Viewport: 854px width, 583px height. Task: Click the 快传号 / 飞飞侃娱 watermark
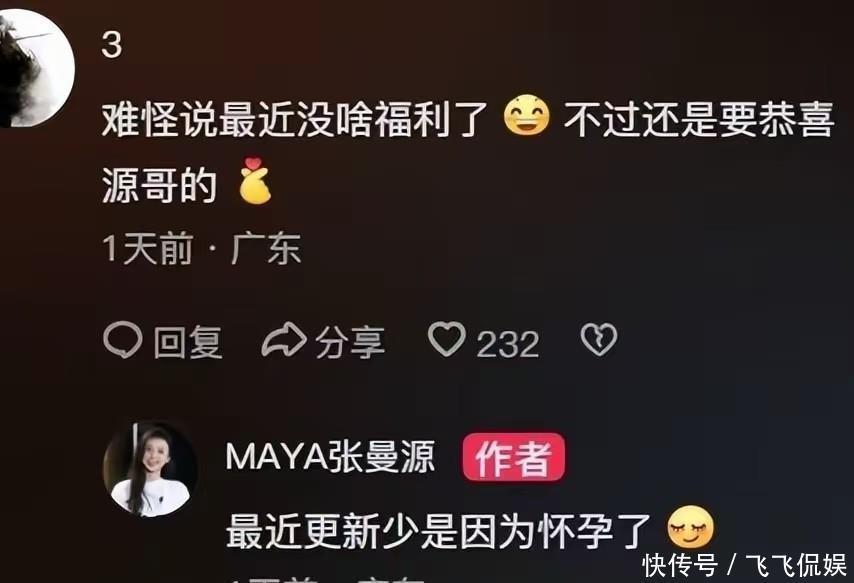click(745, 565)
